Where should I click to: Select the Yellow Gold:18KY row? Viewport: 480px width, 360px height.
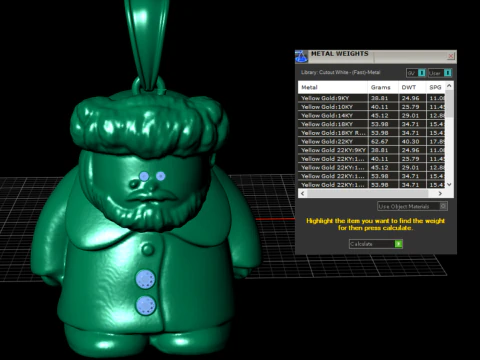pyautogui.click(x=371, y=124)
